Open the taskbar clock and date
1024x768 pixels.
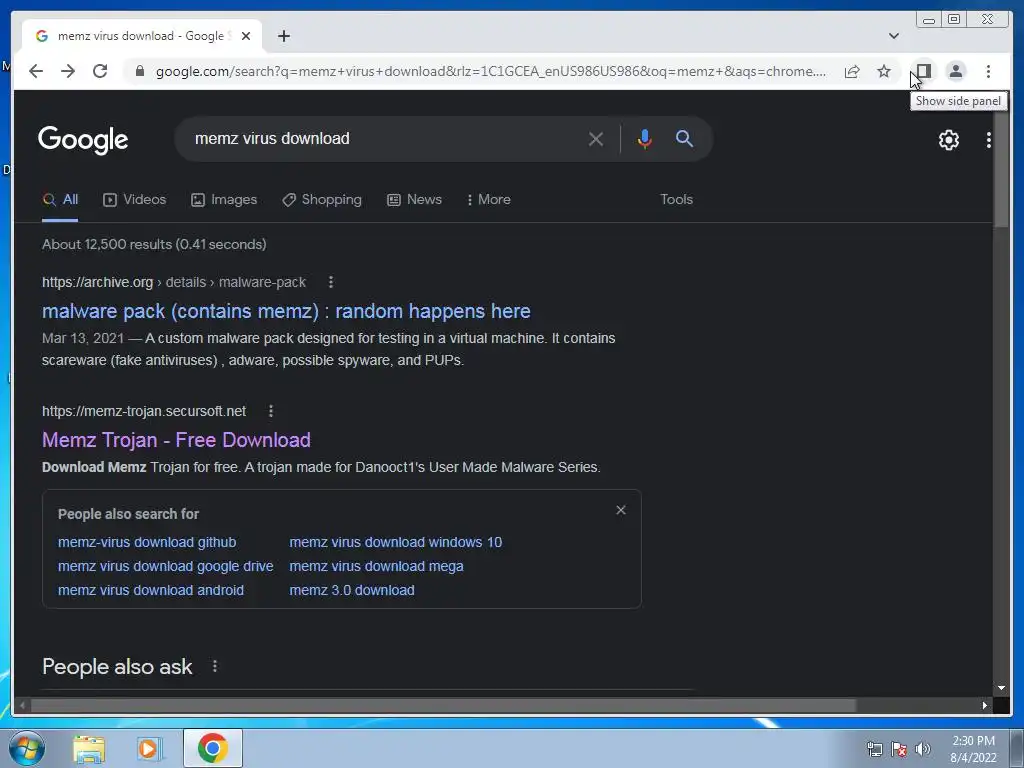click(x=973, y=749)
